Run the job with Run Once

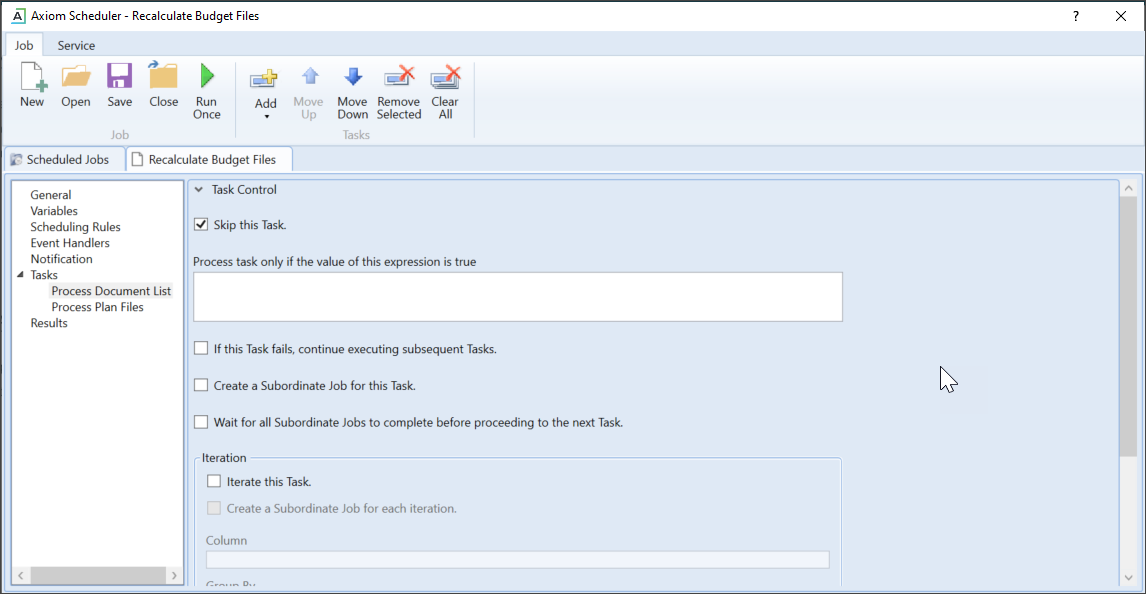(x=207, y=78)
